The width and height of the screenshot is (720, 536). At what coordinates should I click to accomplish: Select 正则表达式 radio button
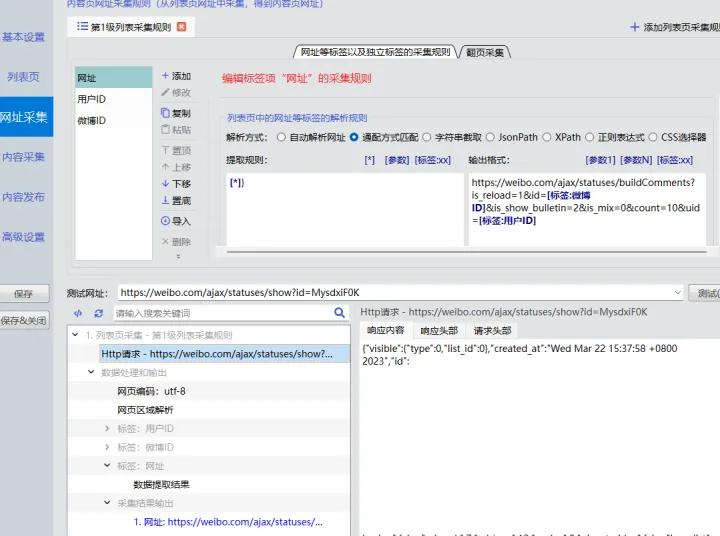coord(590,137)
